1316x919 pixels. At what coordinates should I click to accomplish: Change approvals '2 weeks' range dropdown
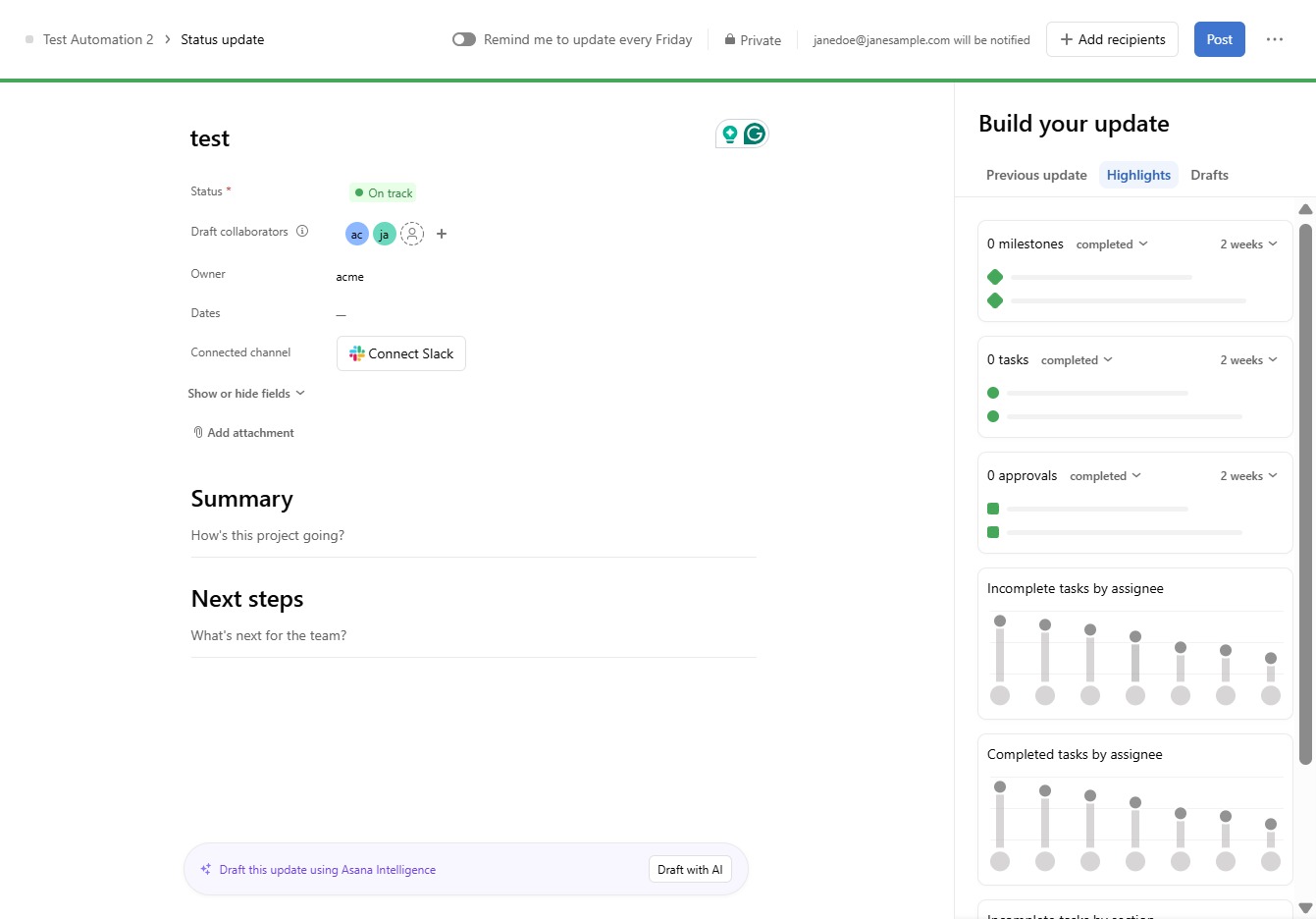[x=1248, y=476]
